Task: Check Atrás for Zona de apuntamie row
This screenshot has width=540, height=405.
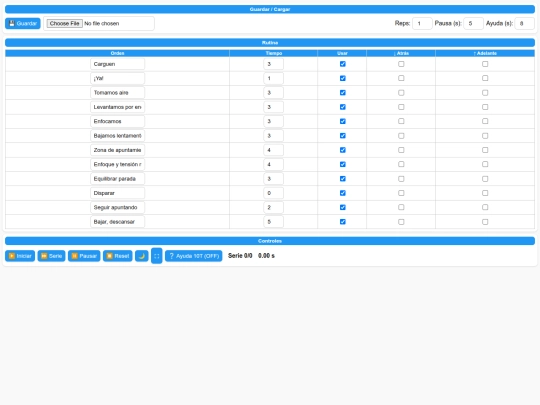Action: click(401, 150)
